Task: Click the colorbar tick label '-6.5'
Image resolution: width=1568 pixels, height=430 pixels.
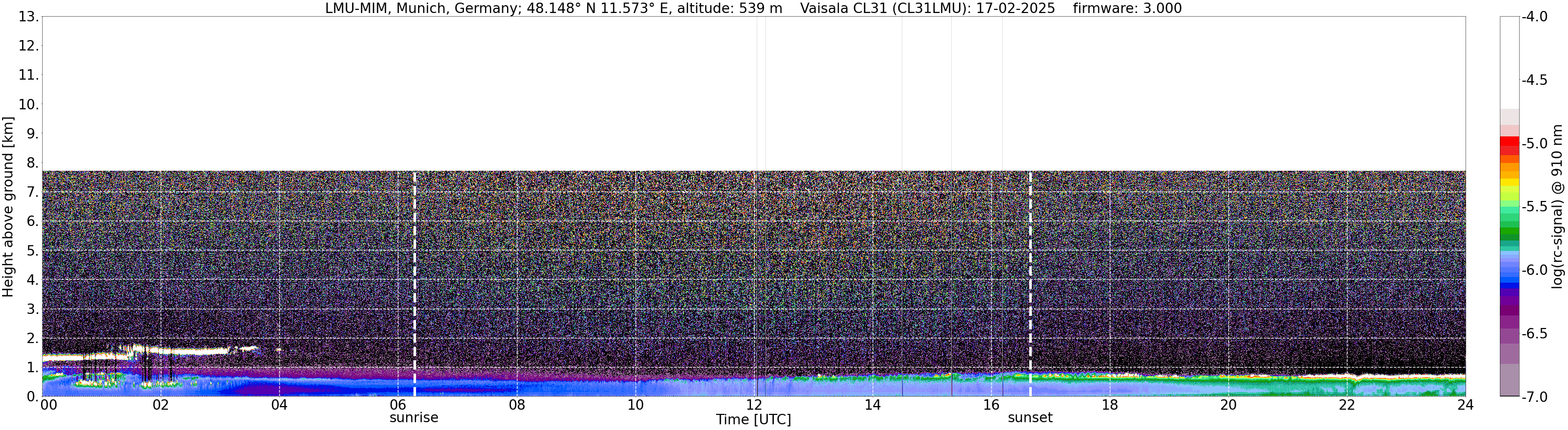Action: click(1534, 334)
